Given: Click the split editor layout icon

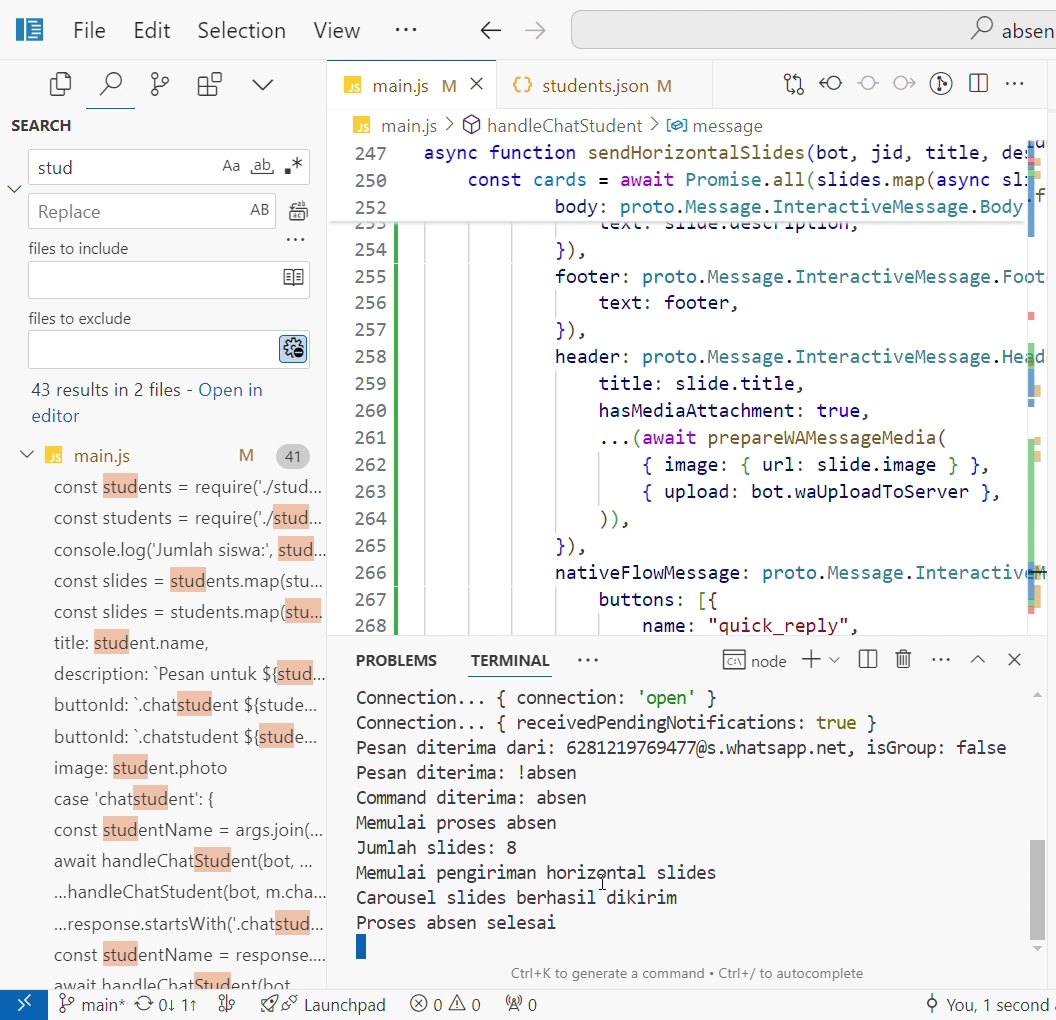Looking at the screenshot, I should coord(978,84).
